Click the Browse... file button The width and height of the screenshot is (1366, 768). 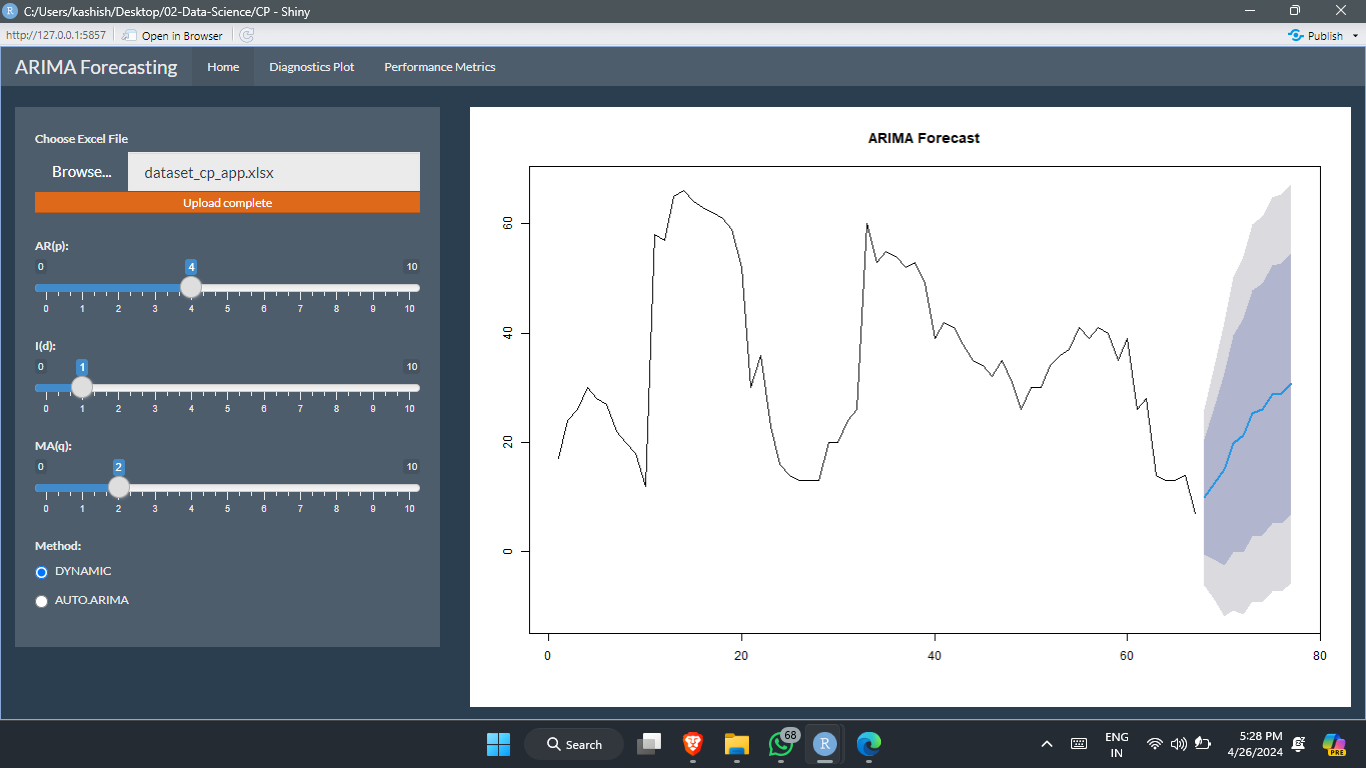(x=81, y=172)
